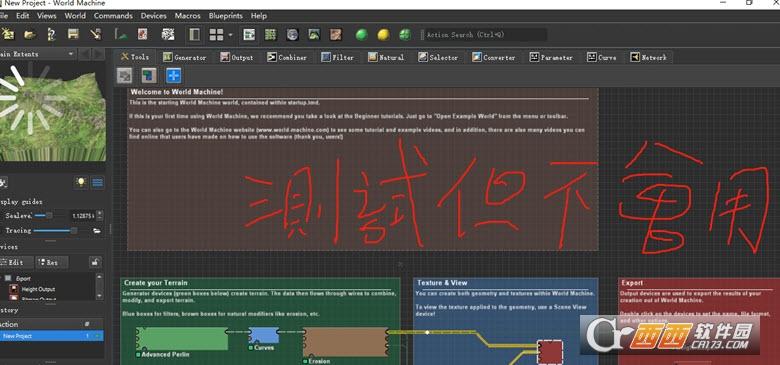The height and width of the screenshot is (365, 780).
Task: Click the Sealevel value stepper arrows
Action: pos(100,216)
